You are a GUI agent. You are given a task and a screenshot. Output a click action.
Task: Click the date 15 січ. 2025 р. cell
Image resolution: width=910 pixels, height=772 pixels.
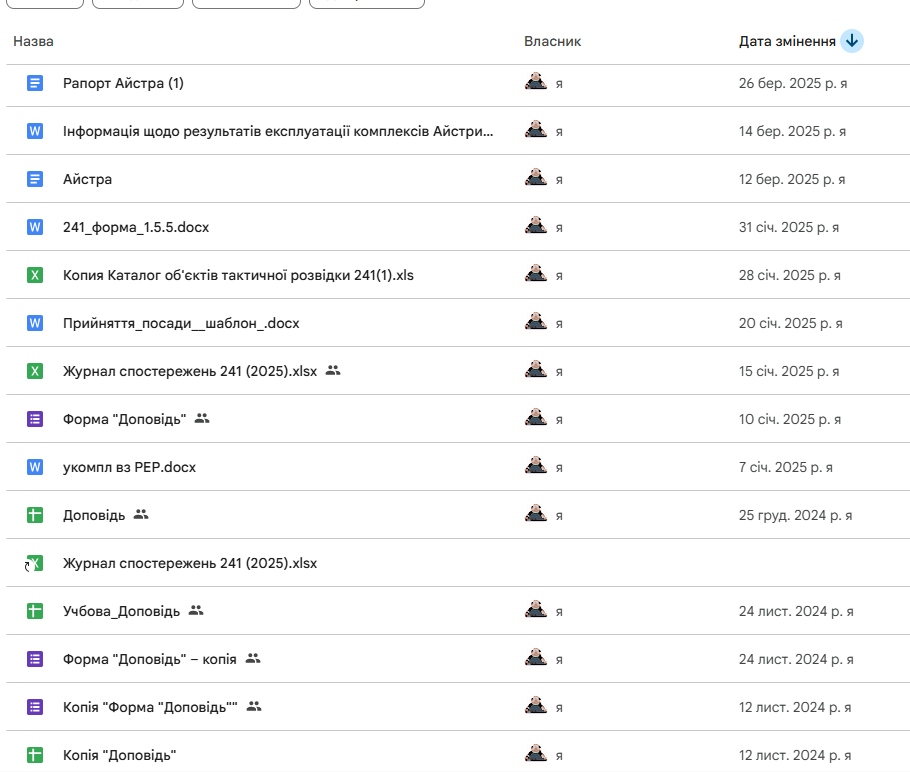point(790,371)
